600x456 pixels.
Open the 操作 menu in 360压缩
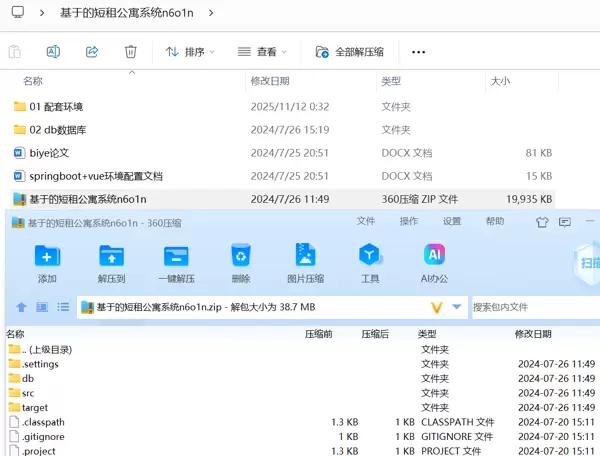409,221
